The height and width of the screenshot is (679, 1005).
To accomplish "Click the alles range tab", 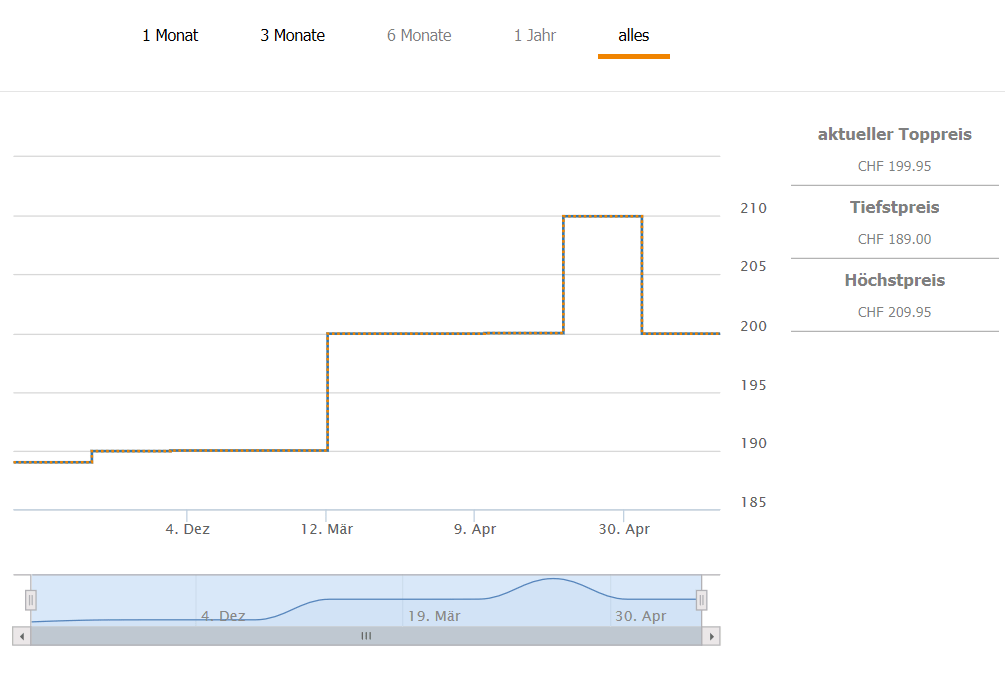I will tap(634, 36).
